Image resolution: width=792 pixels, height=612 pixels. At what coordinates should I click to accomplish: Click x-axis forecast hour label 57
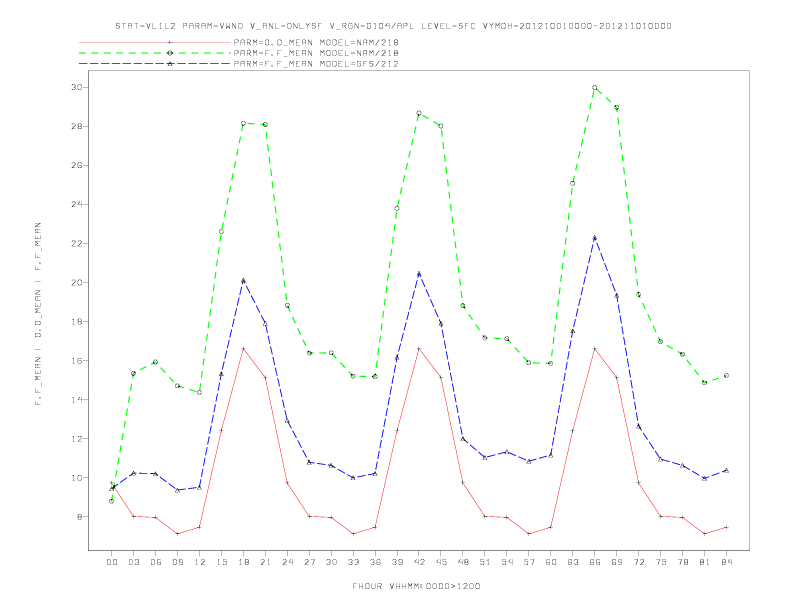click(x=529, y=562)
